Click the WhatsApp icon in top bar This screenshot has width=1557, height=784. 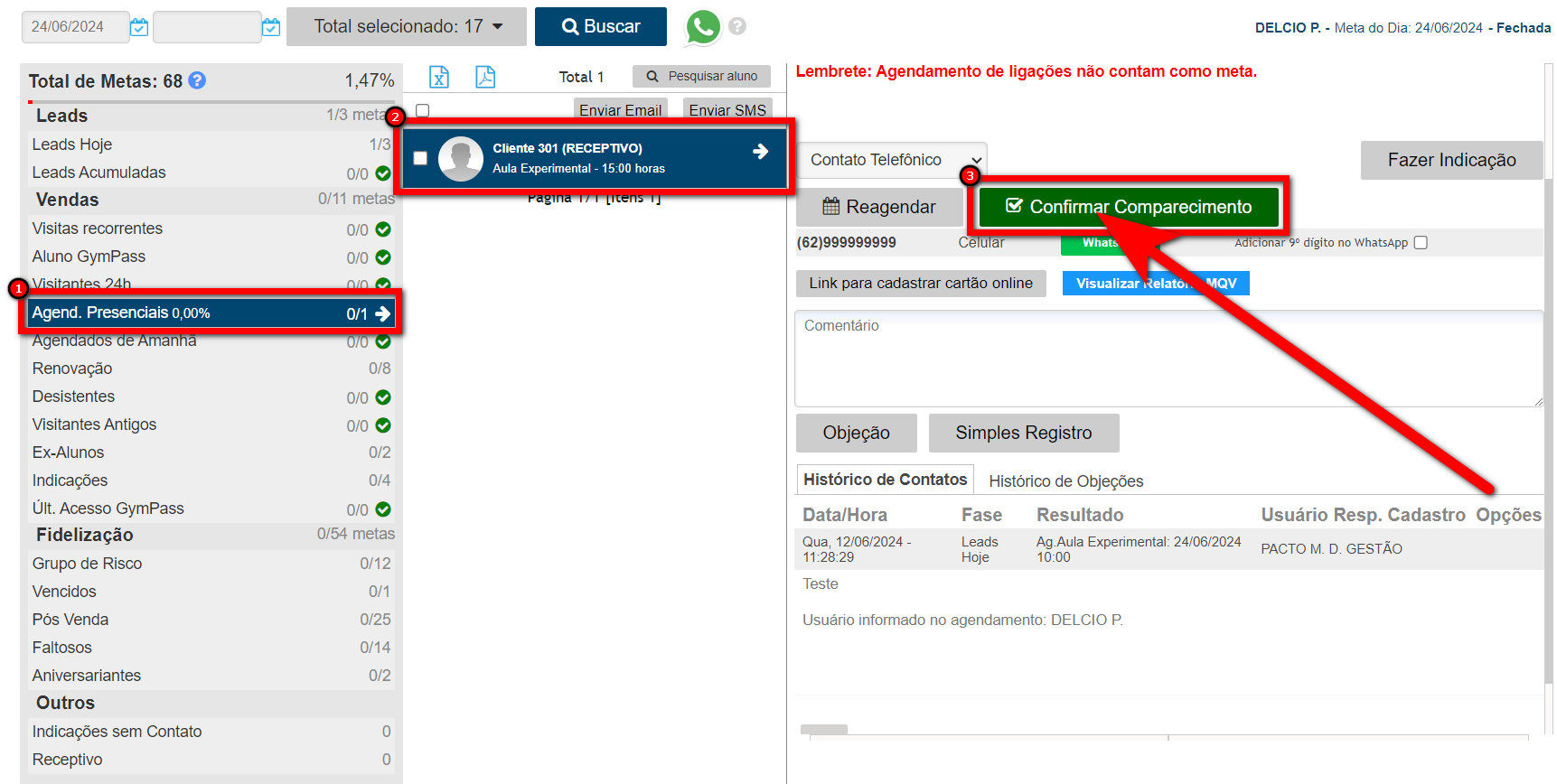[x=702, y=27]
